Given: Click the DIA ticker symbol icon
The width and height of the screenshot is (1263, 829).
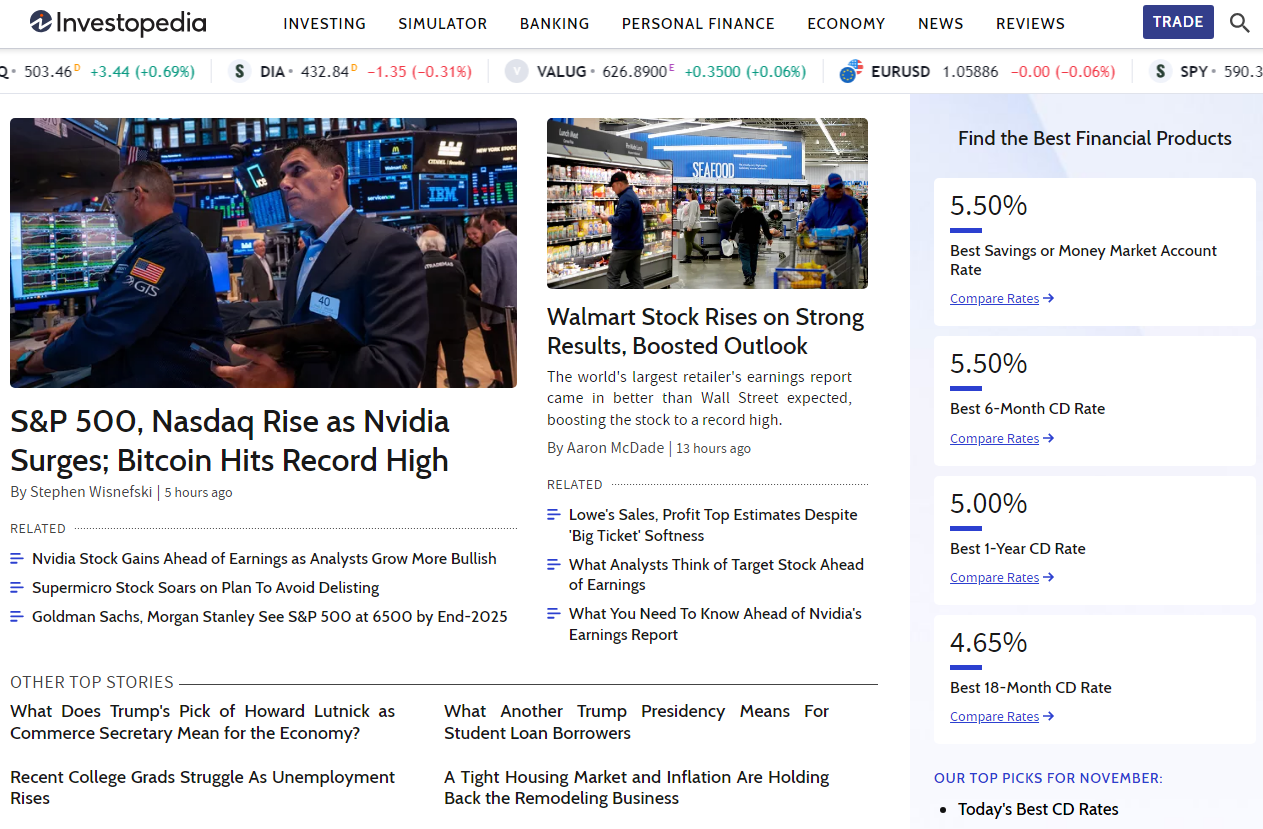Looking at the screenshot, I should (238, 71).
